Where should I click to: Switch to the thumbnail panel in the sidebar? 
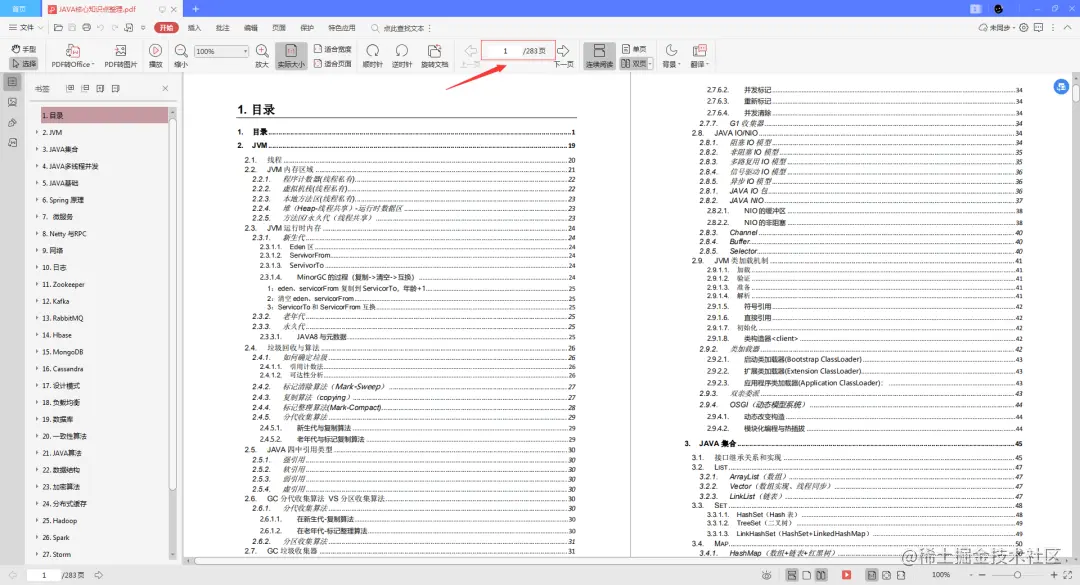(12, 103)
